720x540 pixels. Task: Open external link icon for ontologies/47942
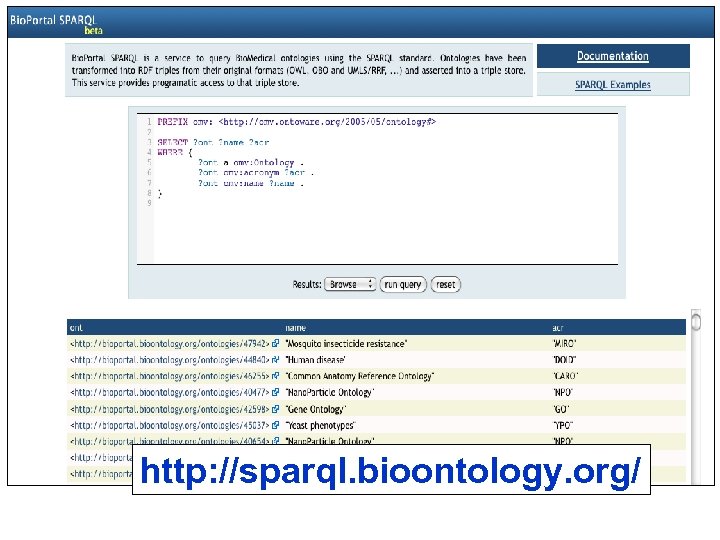point(276,343)
